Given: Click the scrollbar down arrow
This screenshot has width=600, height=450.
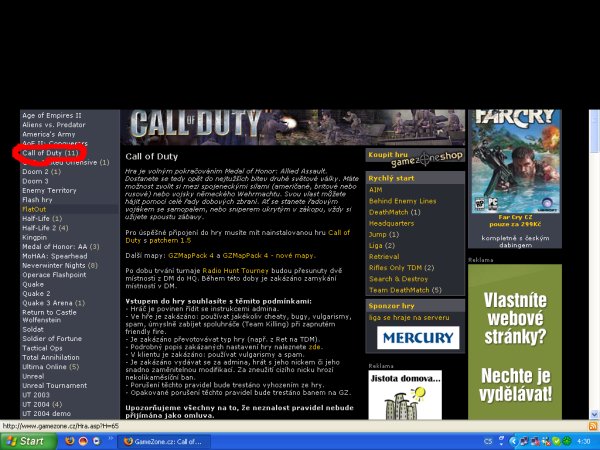Looking at the screenshot, I should (594, 414).
